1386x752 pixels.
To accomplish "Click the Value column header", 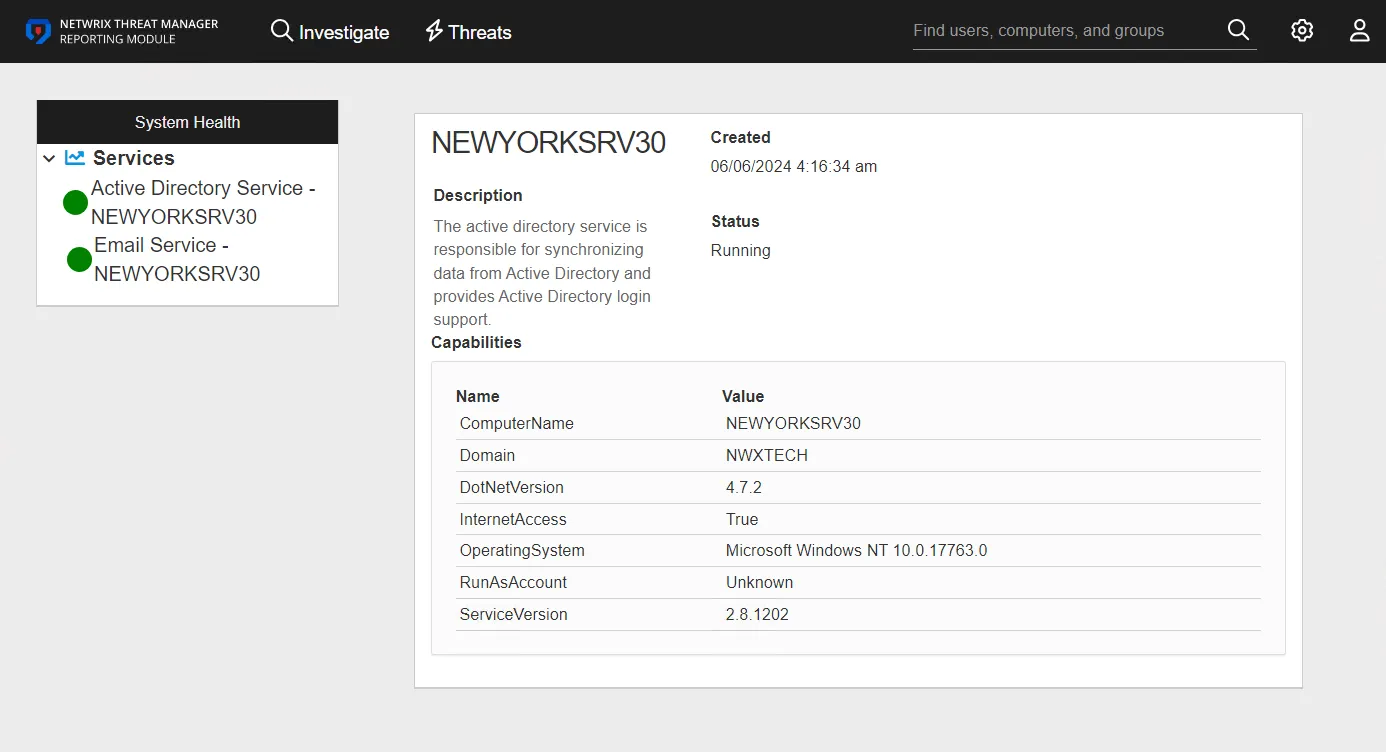I will tap(743, 396).
